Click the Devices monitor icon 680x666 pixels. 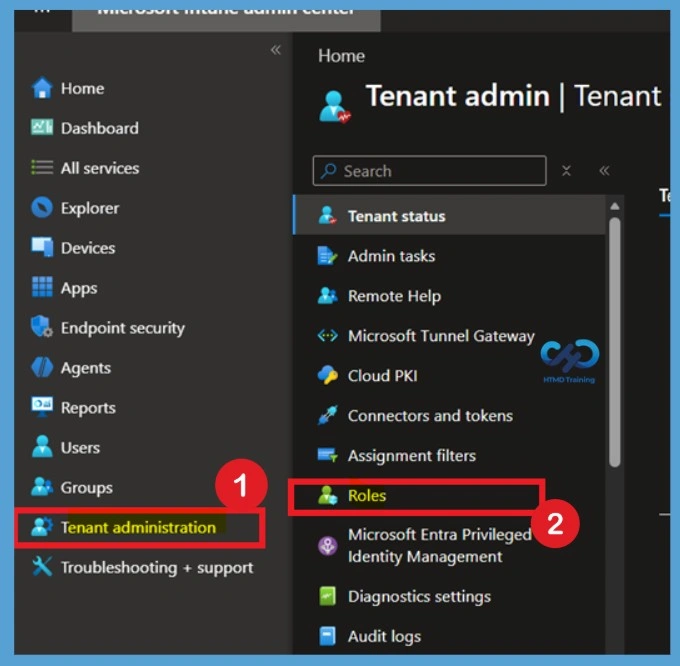[42, 247]
